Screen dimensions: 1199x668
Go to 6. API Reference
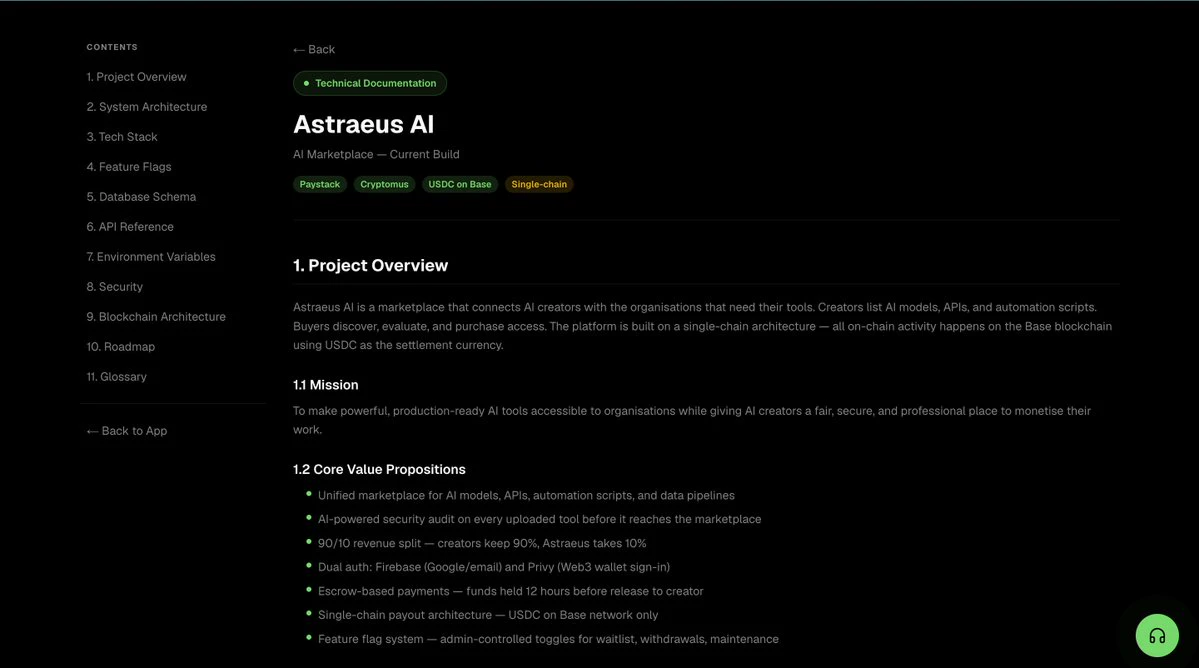coord(130,227)
